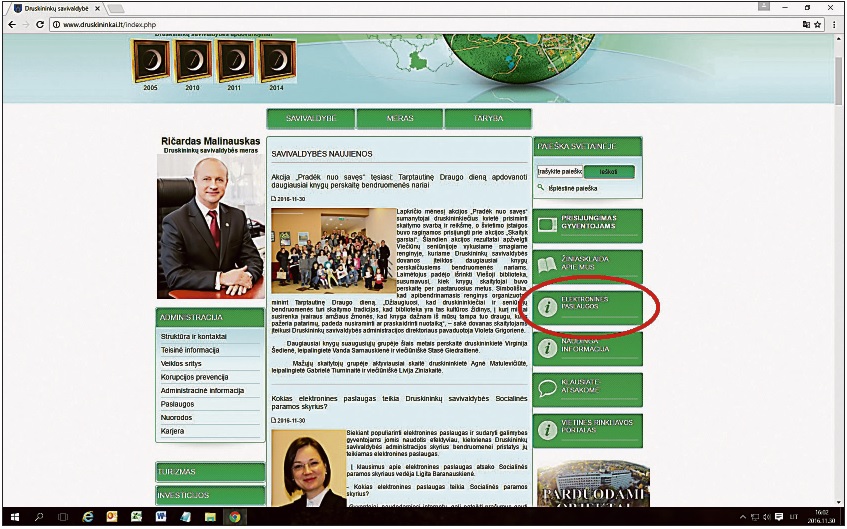Open the TARYBA tab

coord(488,118)
